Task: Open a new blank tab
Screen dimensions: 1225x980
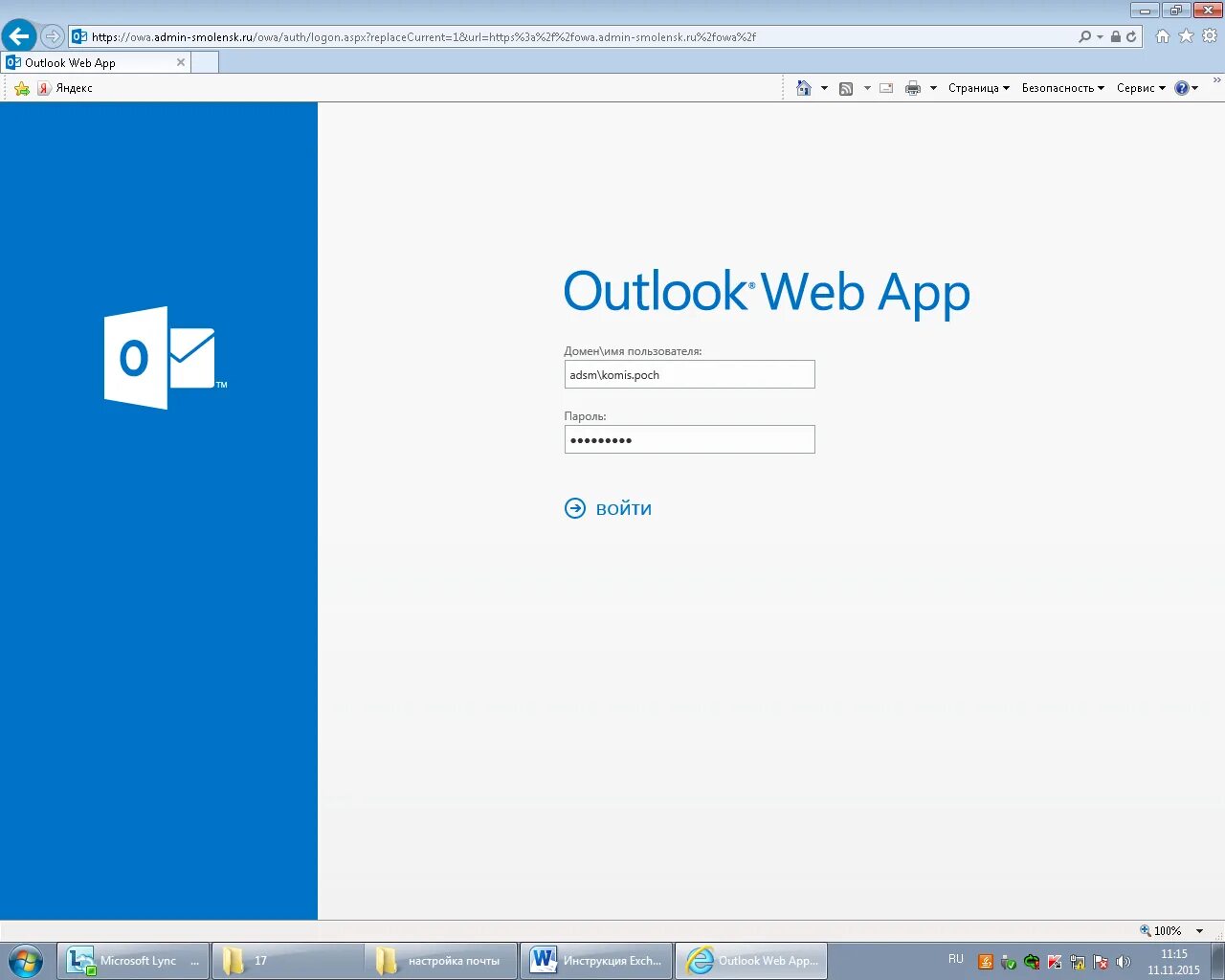Action: tap(205, 62)
